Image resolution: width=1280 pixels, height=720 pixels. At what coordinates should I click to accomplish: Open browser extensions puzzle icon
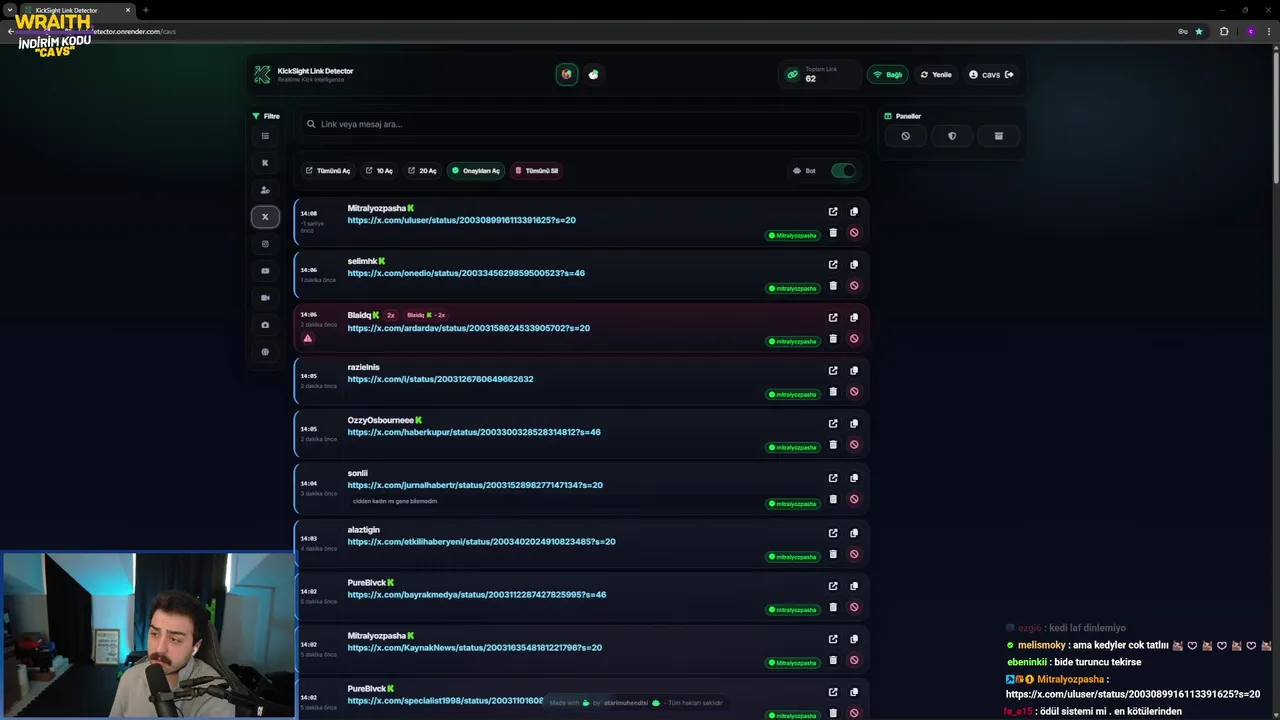[x=1224, y=31]
